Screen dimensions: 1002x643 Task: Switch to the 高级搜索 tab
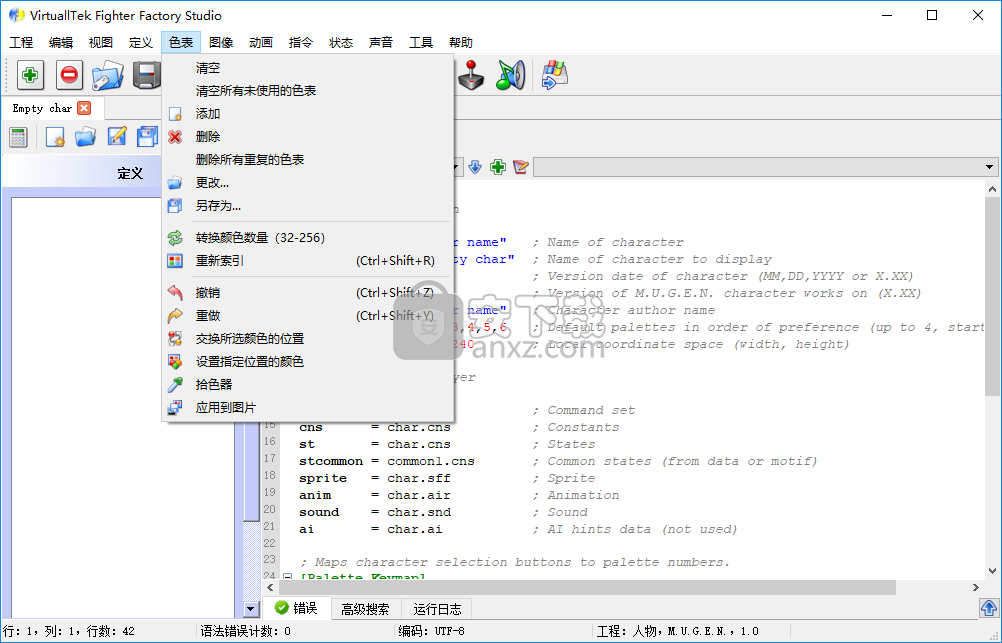(365, 609)
